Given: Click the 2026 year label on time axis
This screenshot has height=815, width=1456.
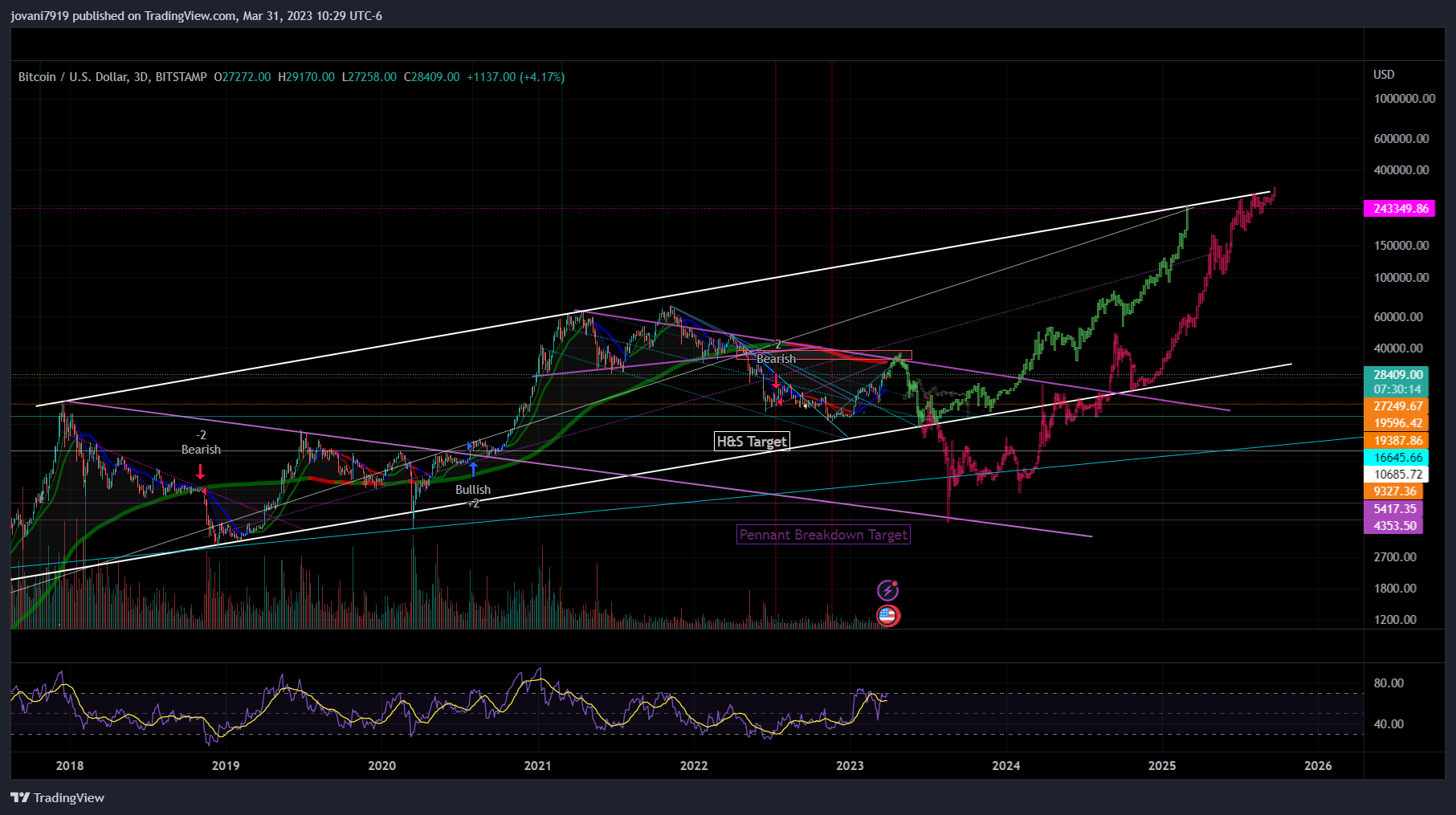Looking at the screenshot, I should pos(1318,766).
